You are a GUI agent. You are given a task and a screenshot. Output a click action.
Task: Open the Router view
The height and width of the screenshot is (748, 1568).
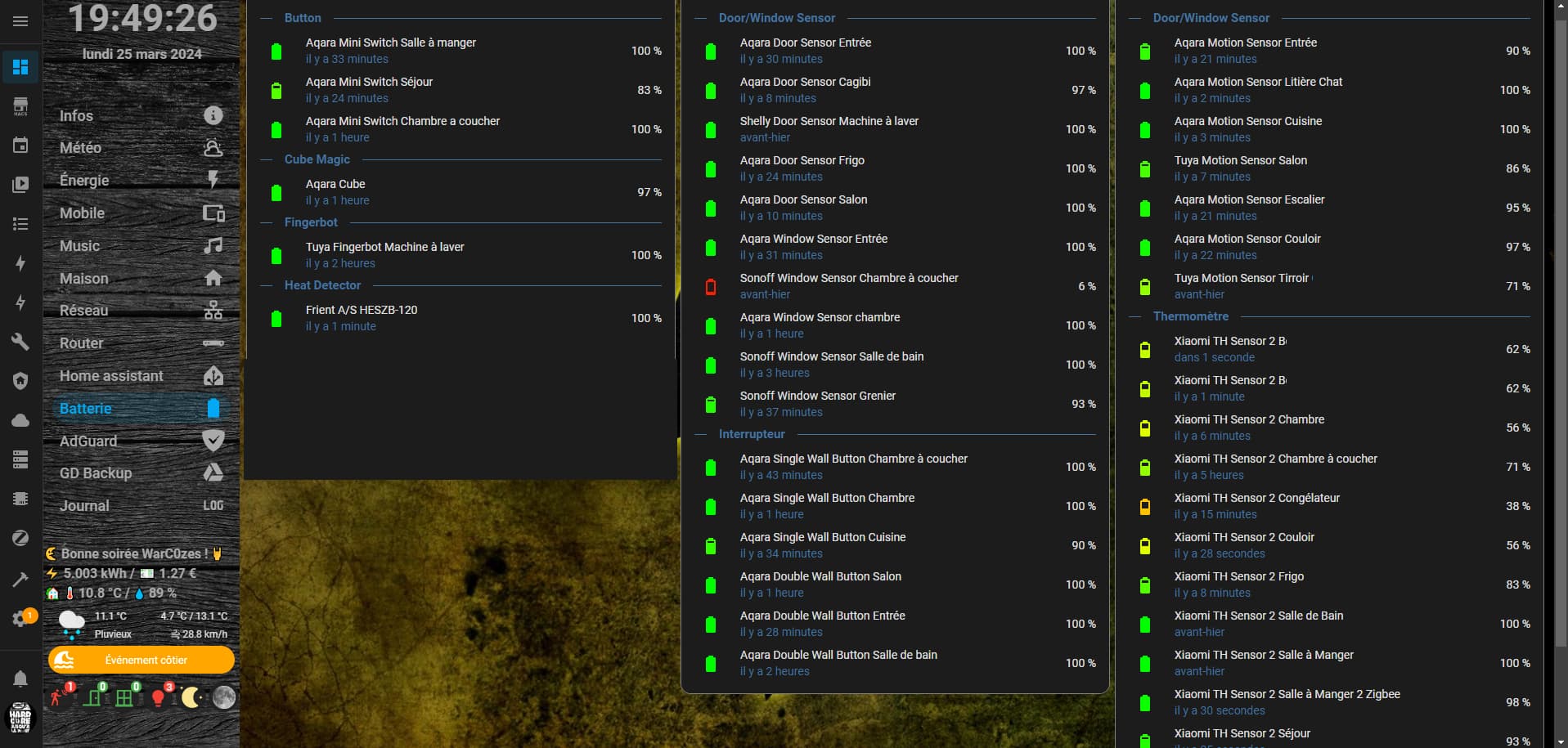coord(141,343)
